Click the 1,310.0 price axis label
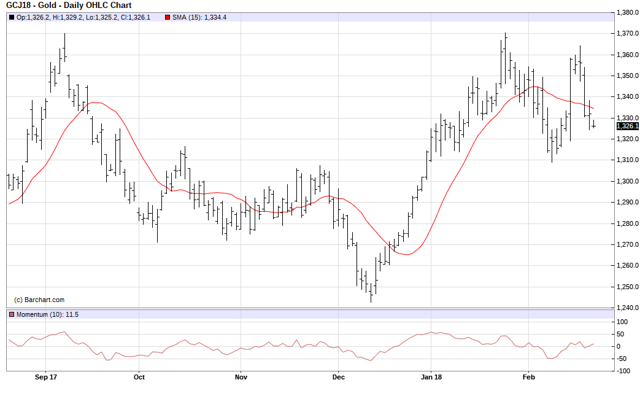The height and width of the screenshot is (396, 640). click(x=628, y=160)
